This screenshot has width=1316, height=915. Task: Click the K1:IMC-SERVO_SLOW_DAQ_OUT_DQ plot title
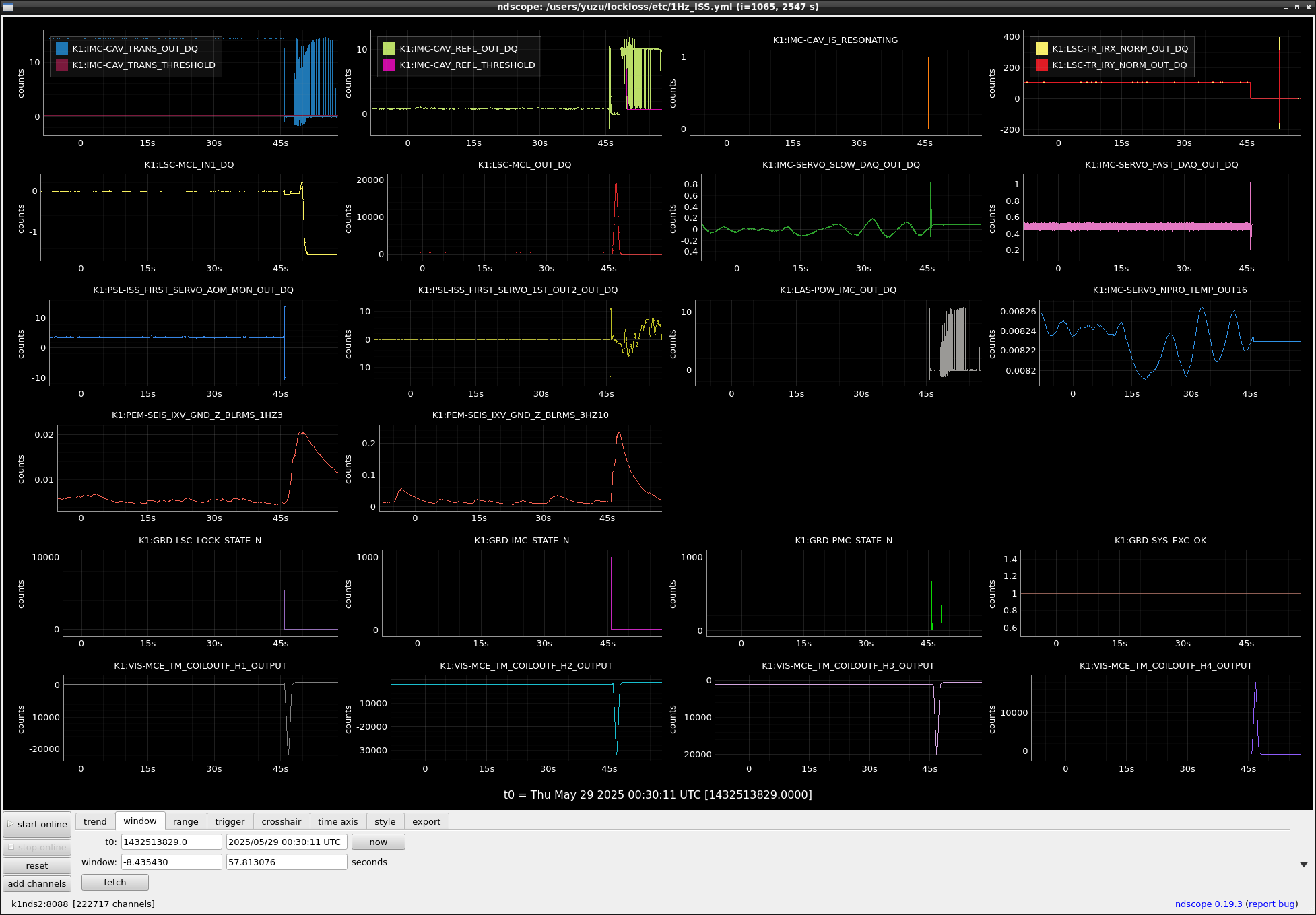(841, 164)
